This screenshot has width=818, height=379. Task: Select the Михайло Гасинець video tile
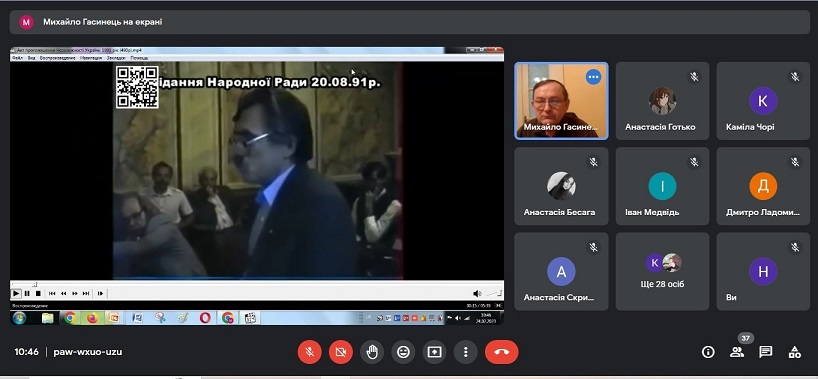(561, 101)
